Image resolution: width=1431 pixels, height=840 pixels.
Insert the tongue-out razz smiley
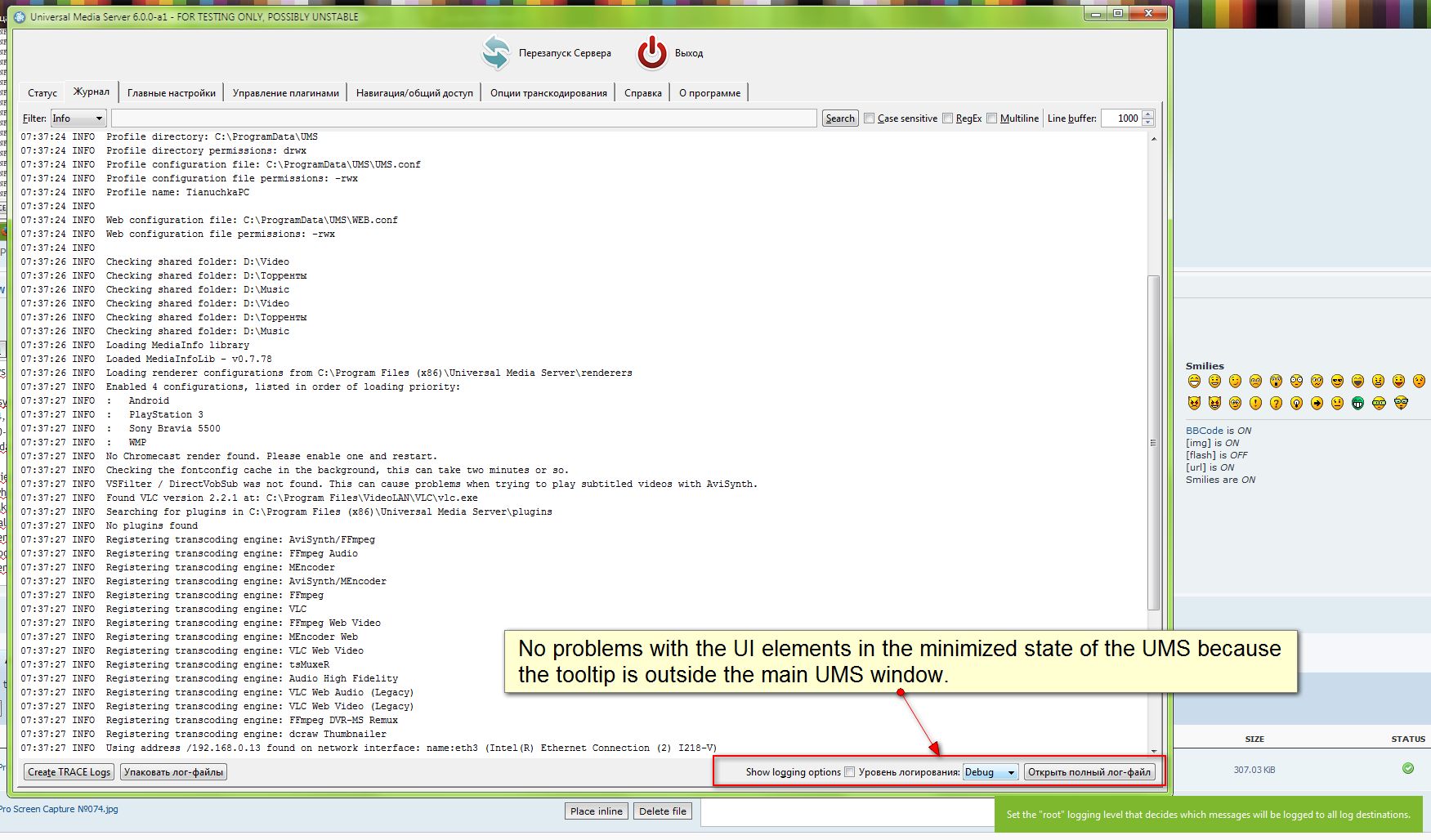1398,381
